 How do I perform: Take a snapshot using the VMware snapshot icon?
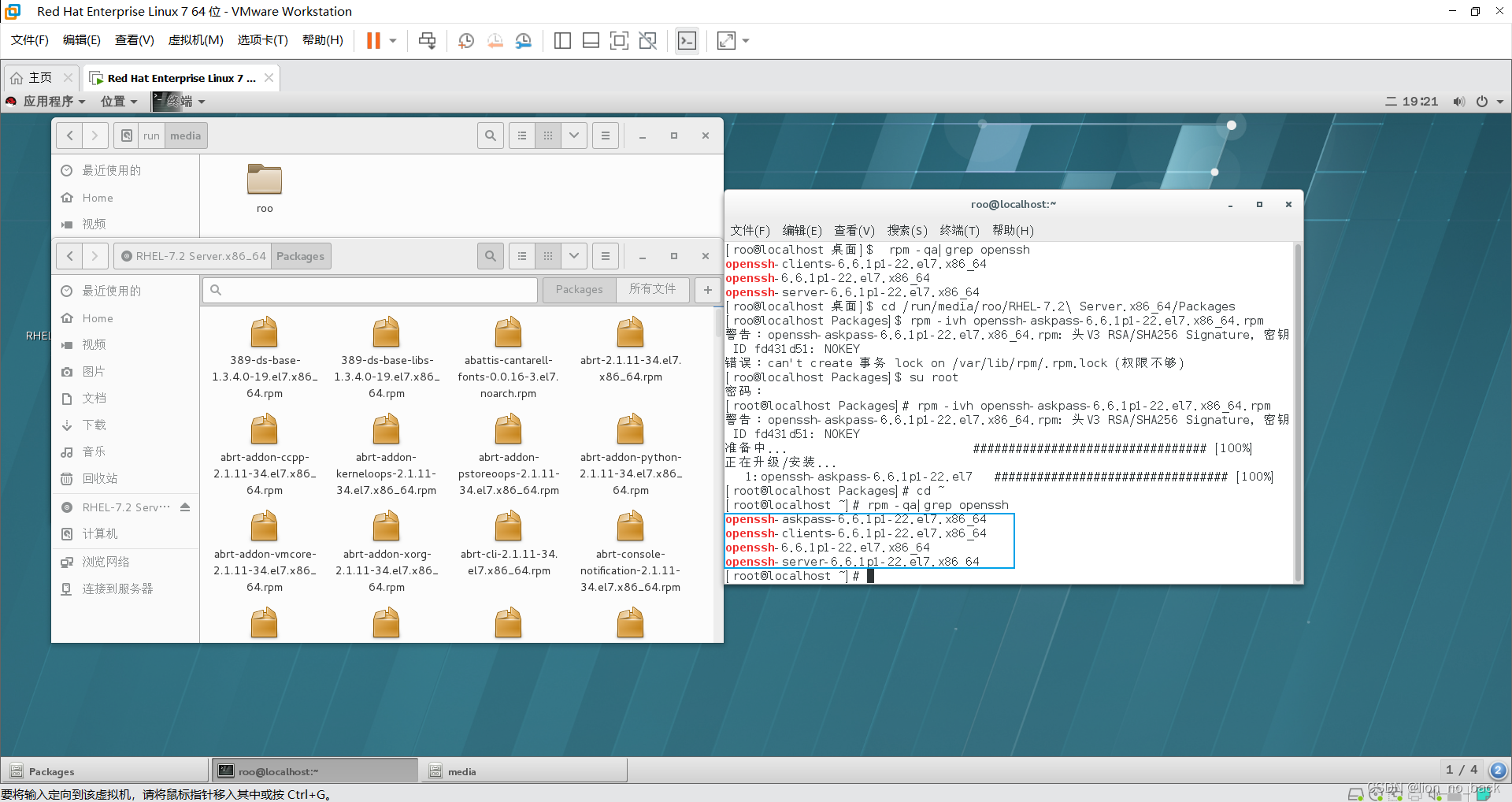[x=466, y=40]
